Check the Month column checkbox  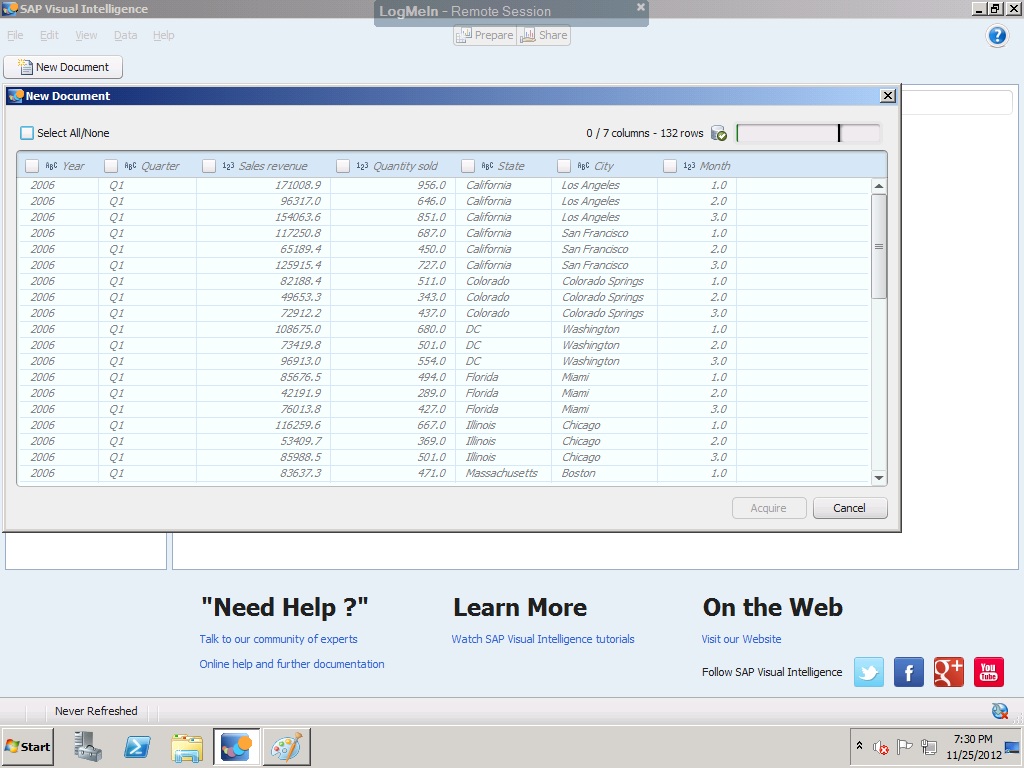click(x=669, y=166)
